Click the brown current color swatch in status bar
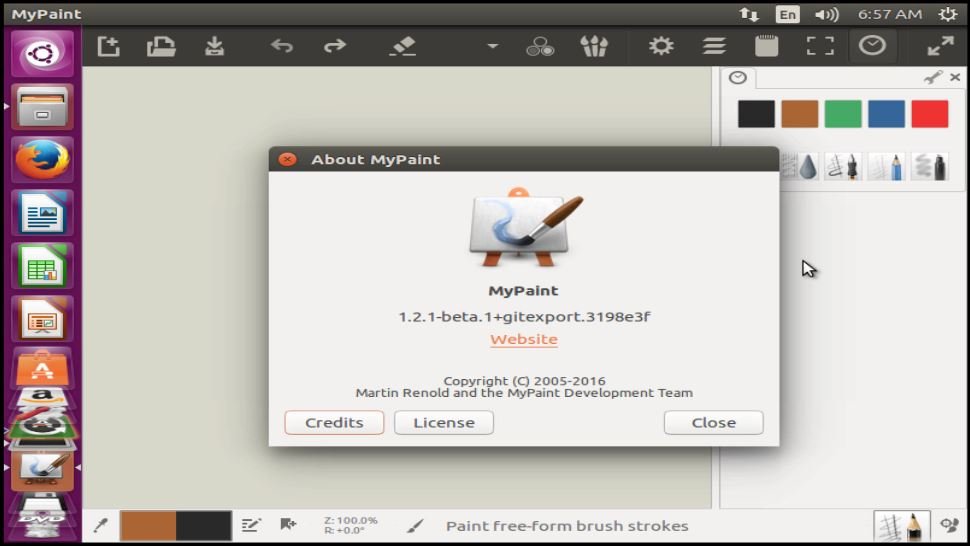 (148, 526)
